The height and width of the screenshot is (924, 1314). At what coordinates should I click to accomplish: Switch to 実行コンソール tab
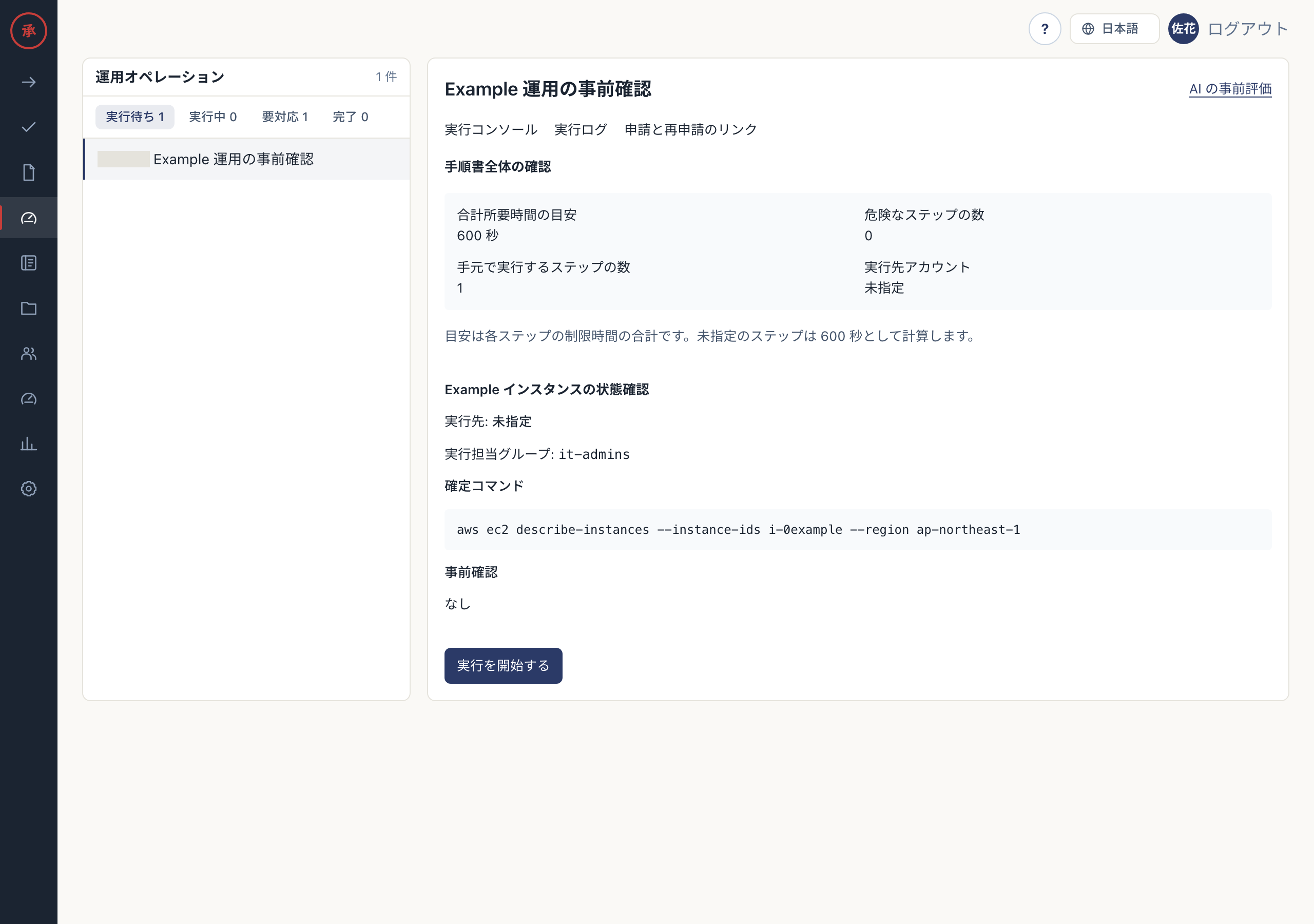[491, 129]
